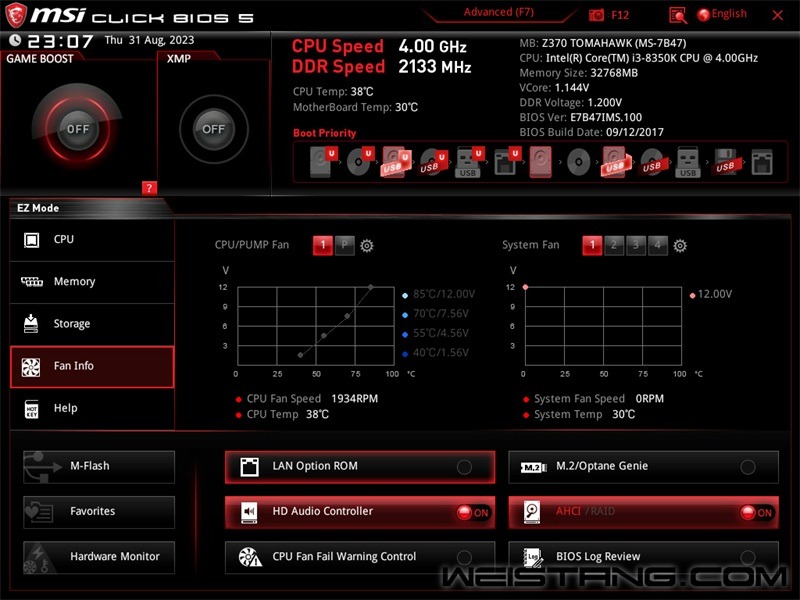Take a screenshot with the F12 camera icon
Screen dimensions: 800x600
(x=596, y=15)
